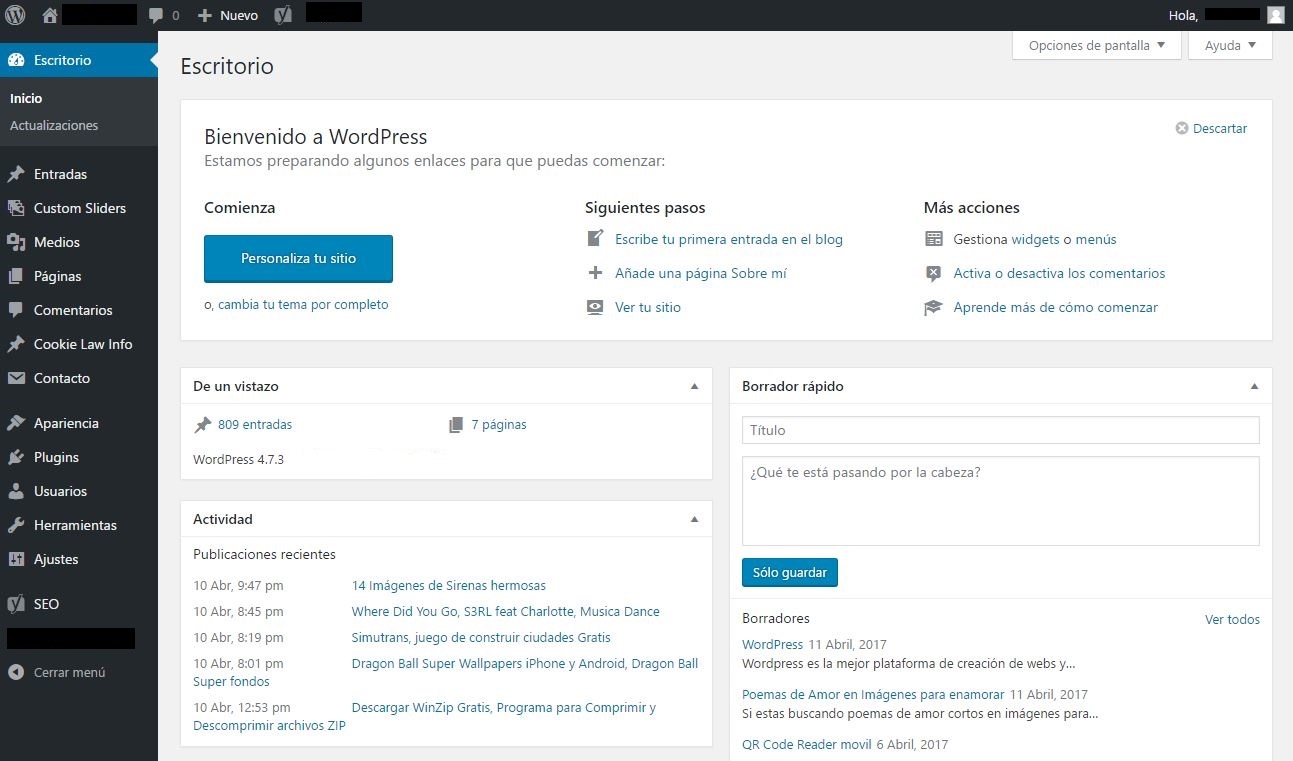Open post 14 Imágenes de Sirenas hermosas
The height and width of the screenshot is (761, 1293).
coord(449,585)
